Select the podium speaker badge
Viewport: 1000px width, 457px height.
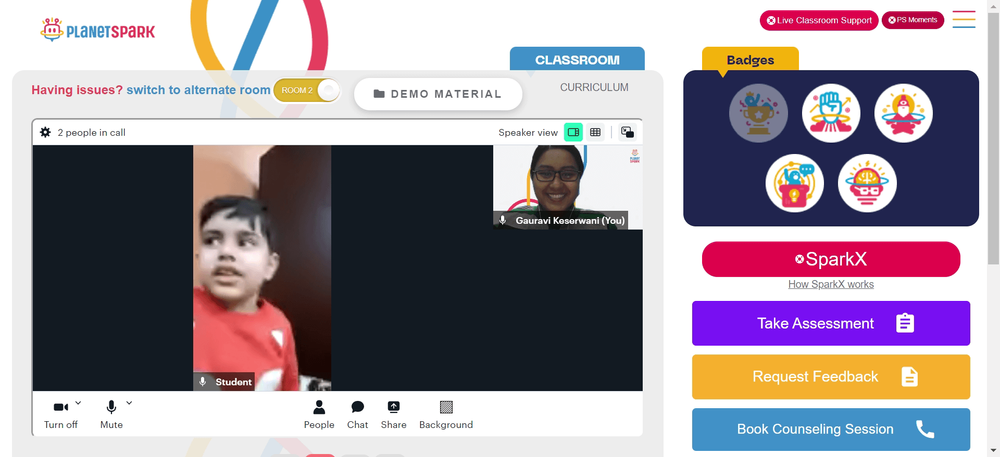coord(795,184)
